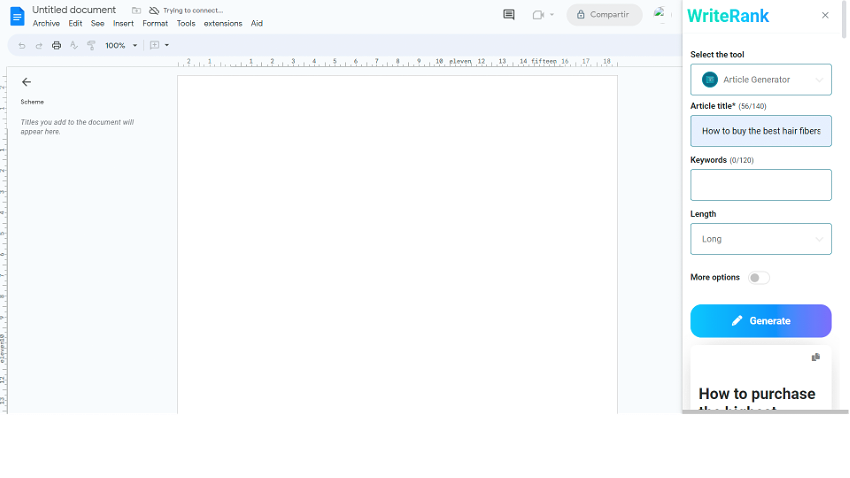Redo the last action

point(39,46)
